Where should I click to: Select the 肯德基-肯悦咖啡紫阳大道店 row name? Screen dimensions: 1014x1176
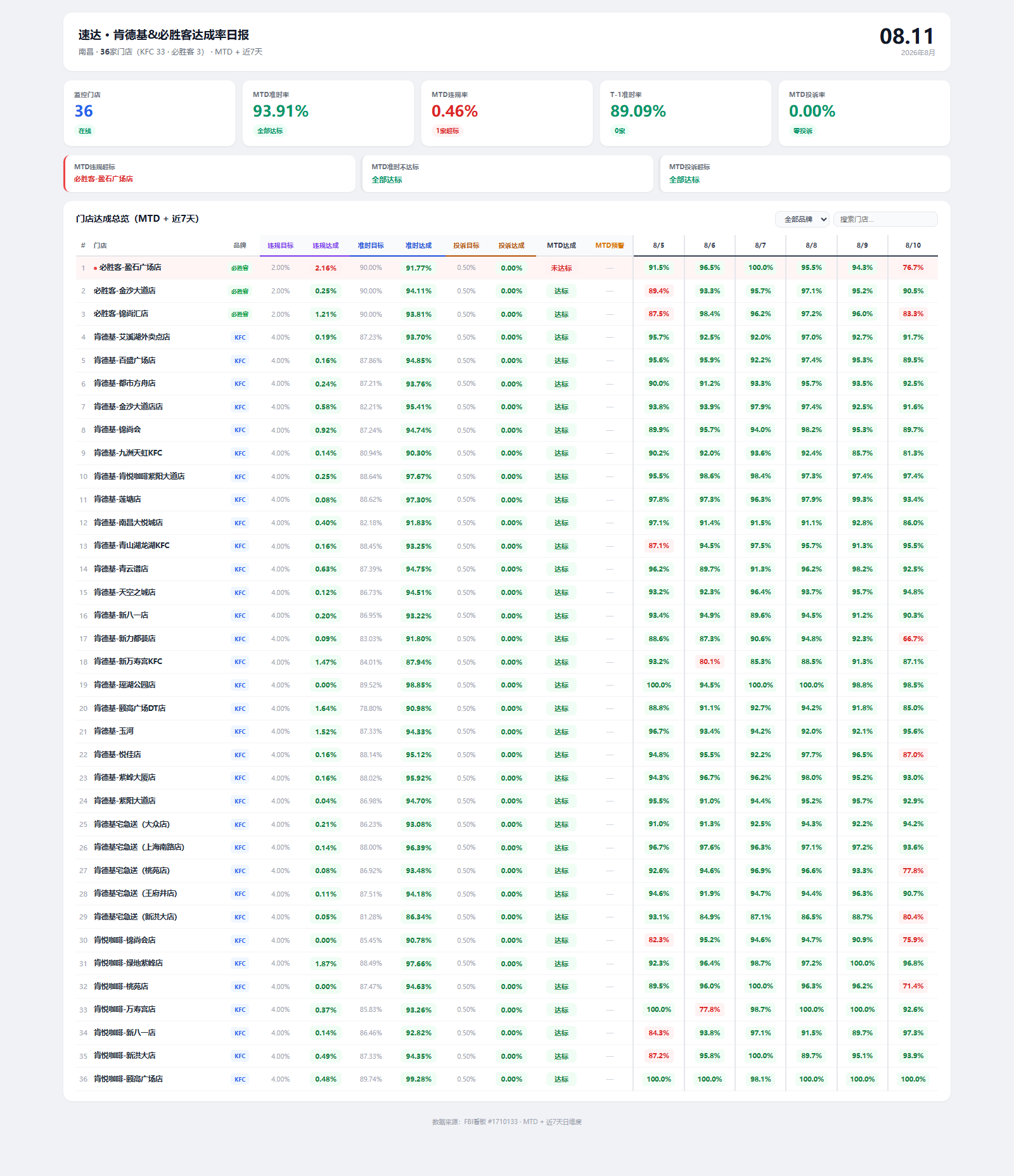[x=139, y=476]
